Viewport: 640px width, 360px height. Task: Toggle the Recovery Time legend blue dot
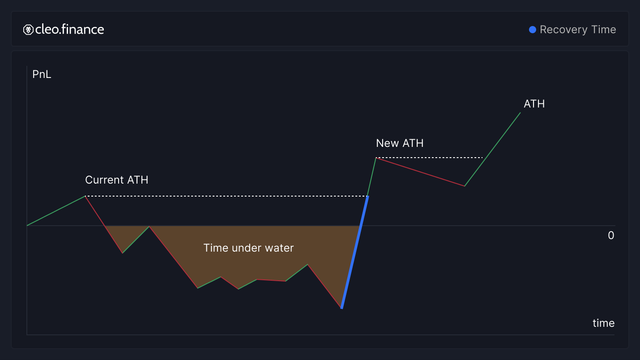532,29
